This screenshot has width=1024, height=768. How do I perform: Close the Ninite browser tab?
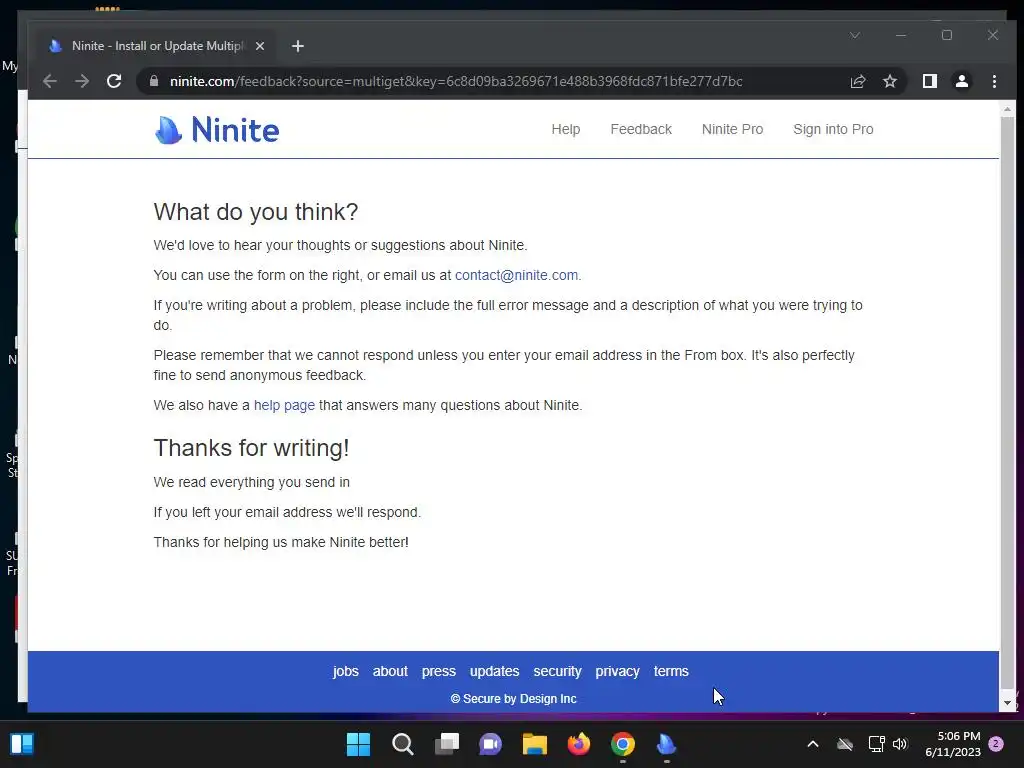pyautogui.click(x=260, y=46)
